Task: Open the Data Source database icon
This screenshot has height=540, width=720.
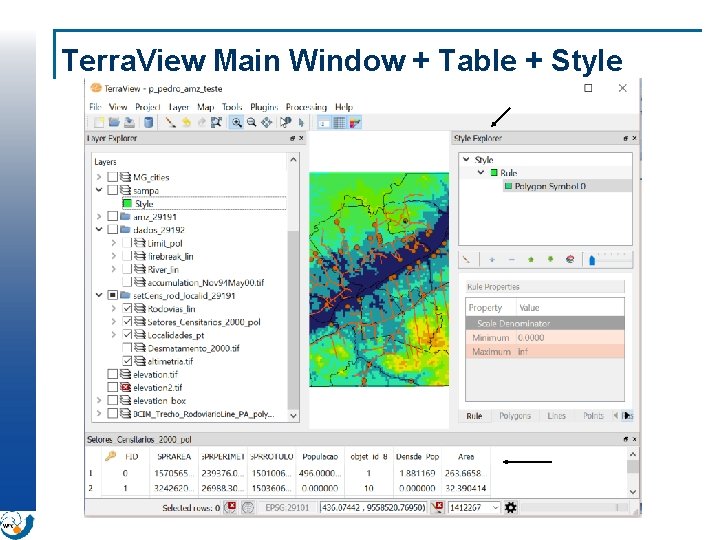Action: click(x=148, y=122)
